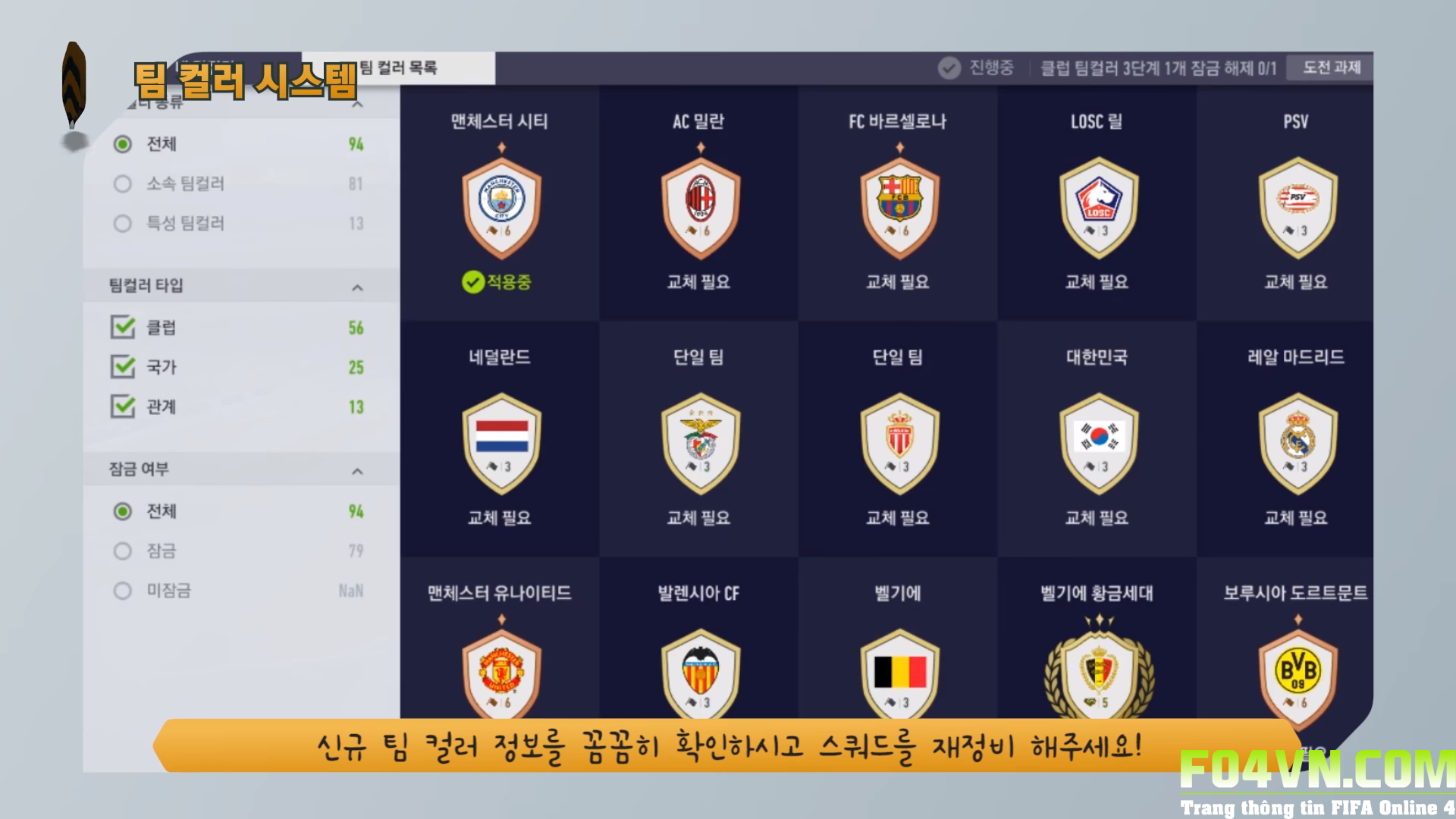The width and height of the screenshot is (1456, 819).
Task: Switch to the 팀 컬러 목록 tab
Action: (398, 67)
